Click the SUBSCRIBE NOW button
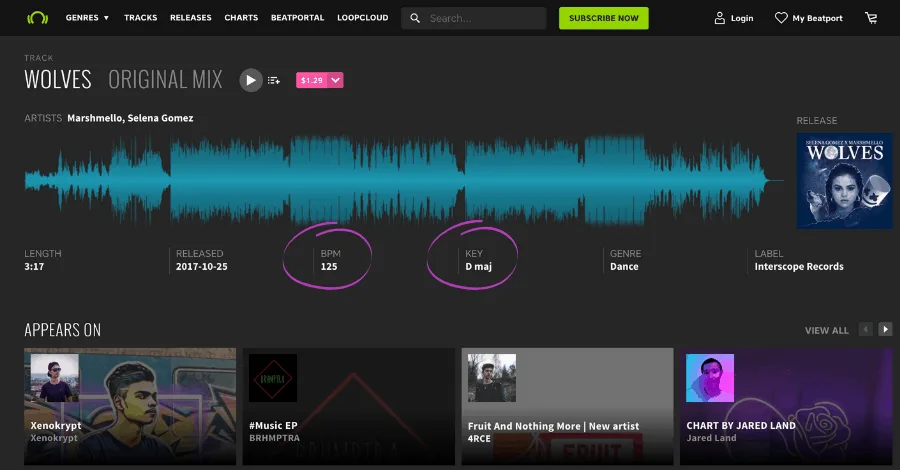 coord(604,18)
